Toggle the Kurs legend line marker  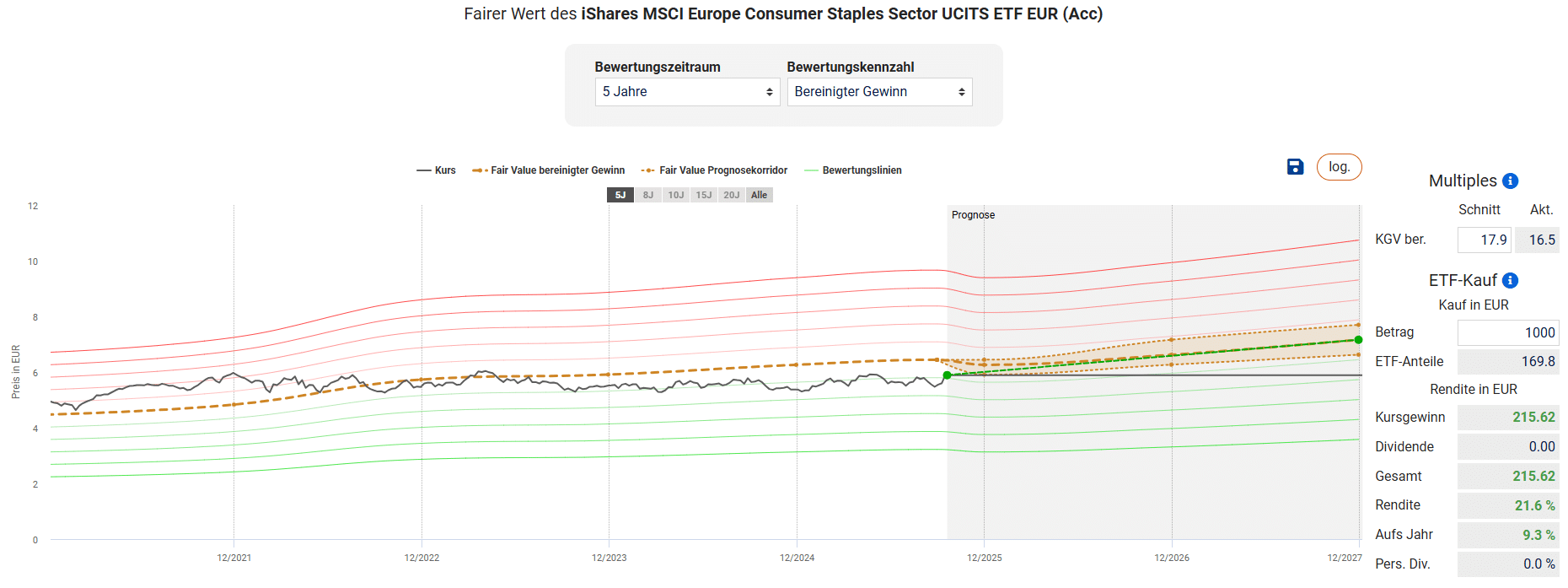[424, 170]
